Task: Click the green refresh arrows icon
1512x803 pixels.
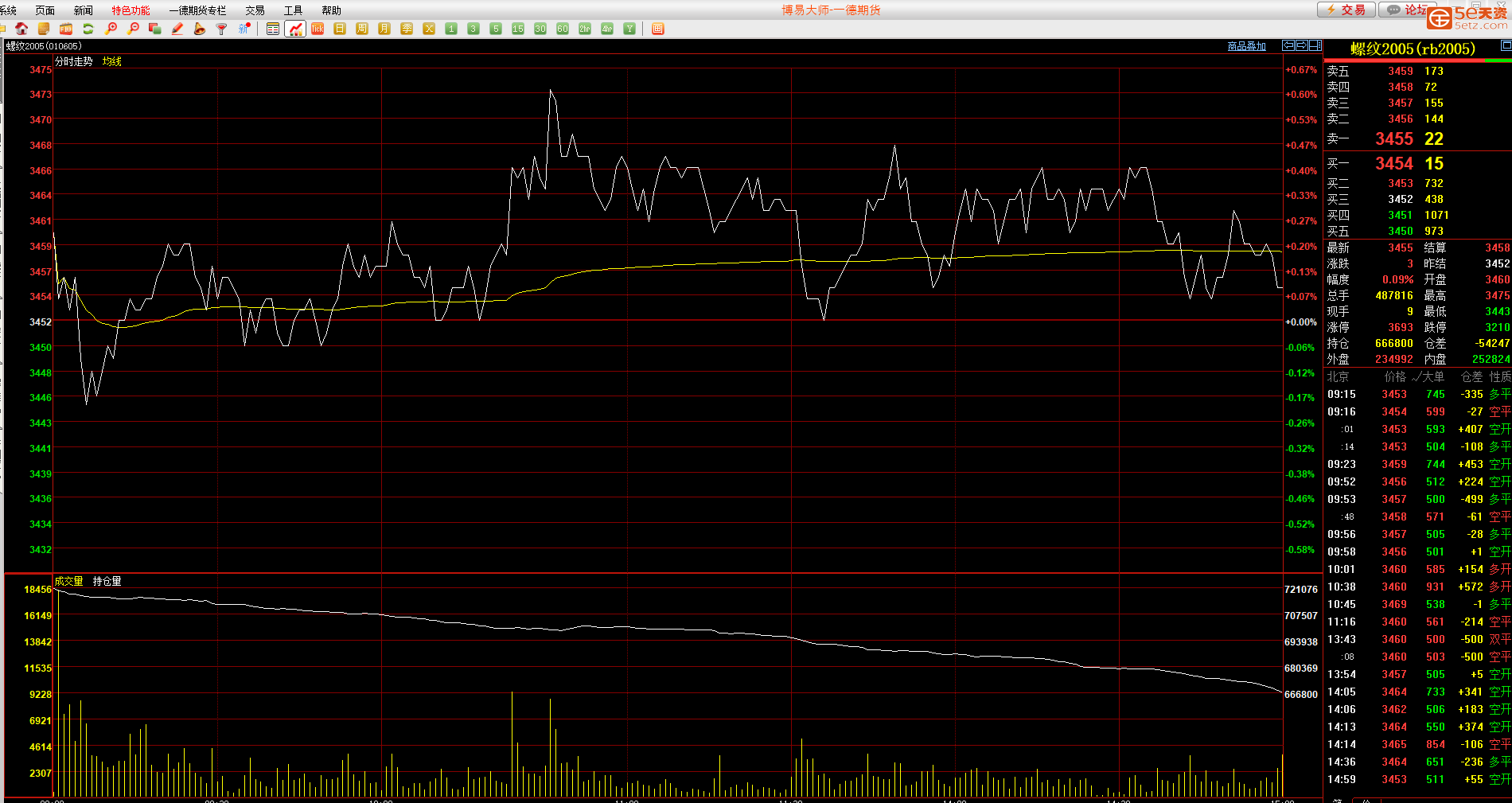Action: click(x=88, y=29)
